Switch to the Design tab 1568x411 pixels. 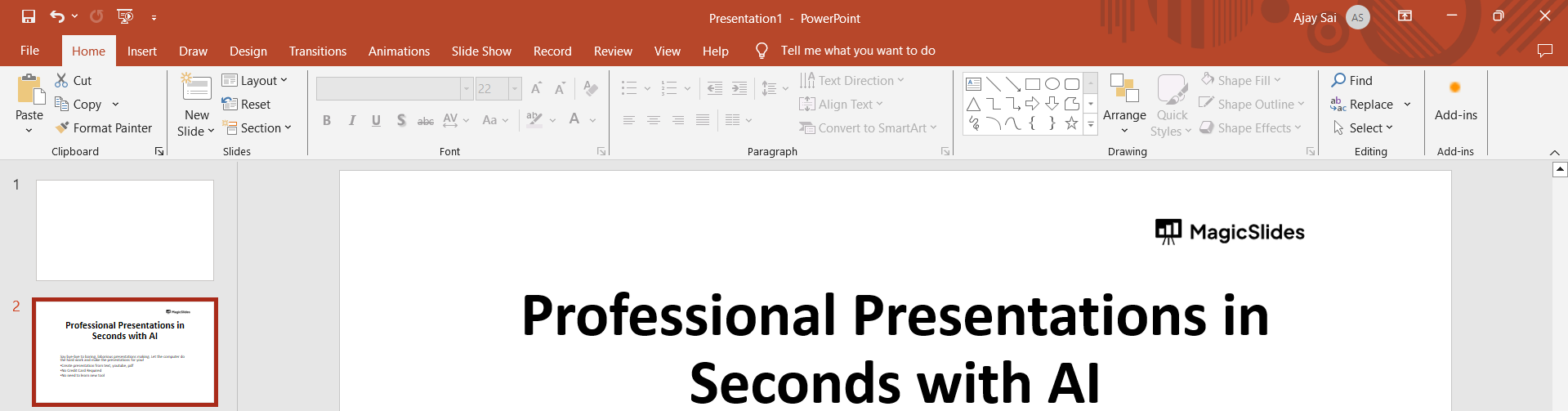click(x=248, y=51)
